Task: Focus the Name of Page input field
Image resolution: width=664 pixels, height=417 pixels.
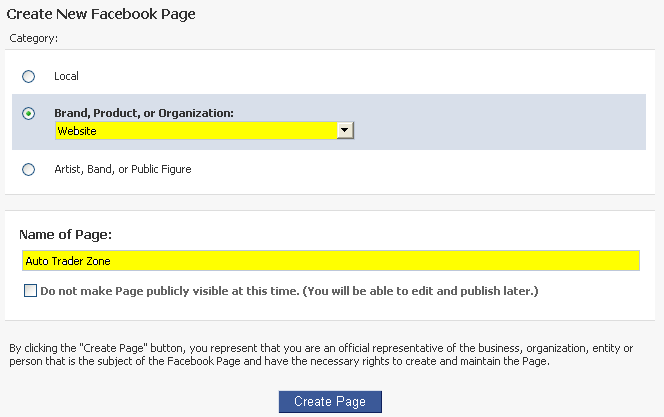Action: [330, 261]
